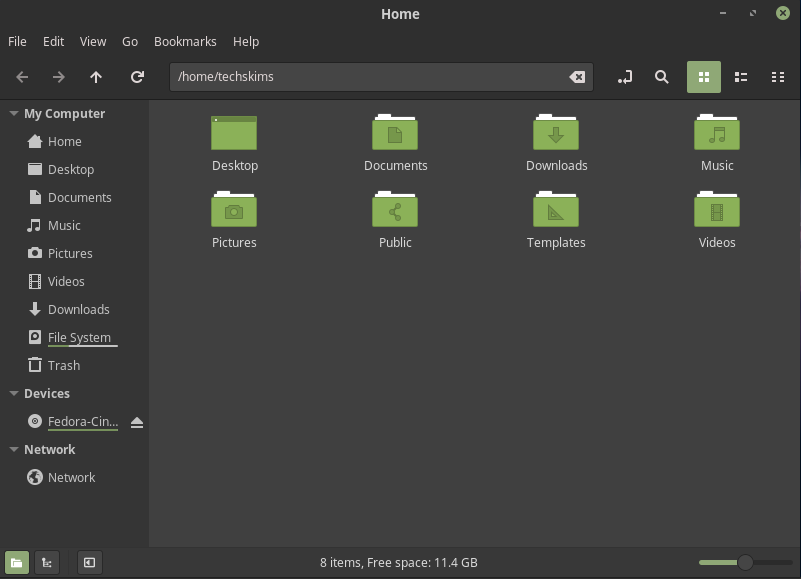Open the Bookmarks menu

coord(185,42)
